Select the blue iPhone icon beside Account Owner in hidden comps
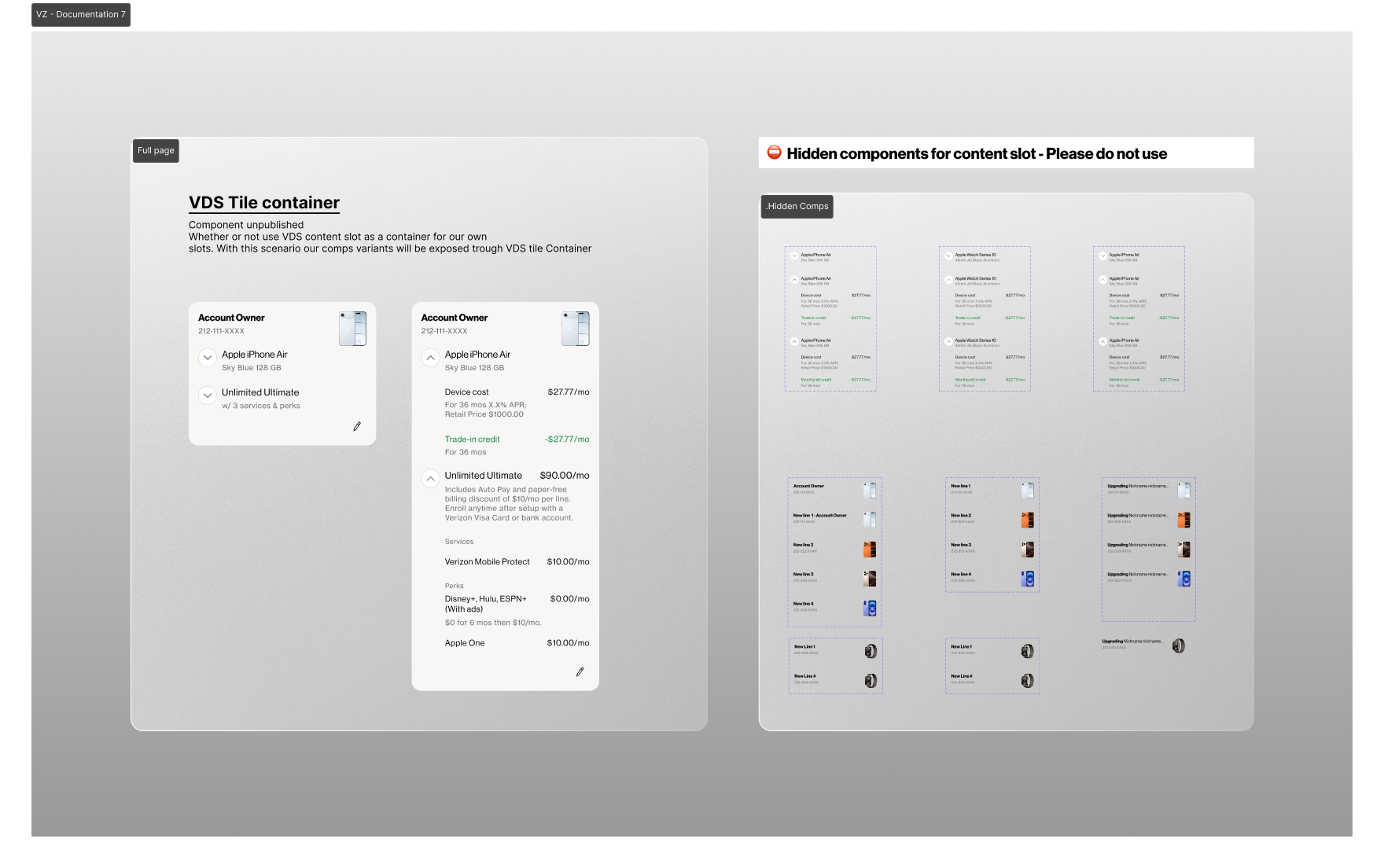This screenshot has width=1384, height=868. pyautogui.click(x=869, y=491)
